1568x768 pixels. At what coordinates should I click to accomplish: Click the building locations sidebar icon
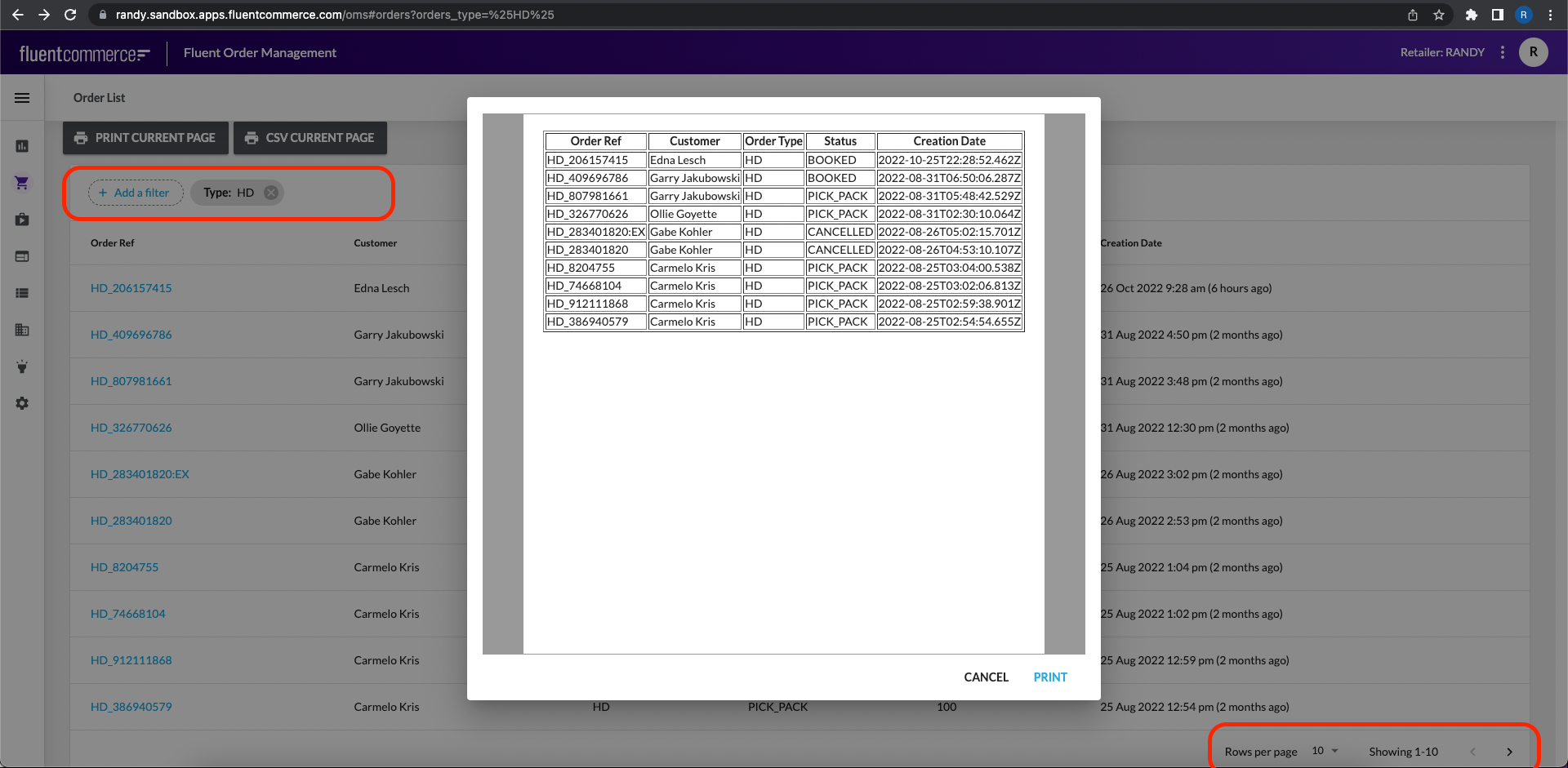[x=22, y=330]
